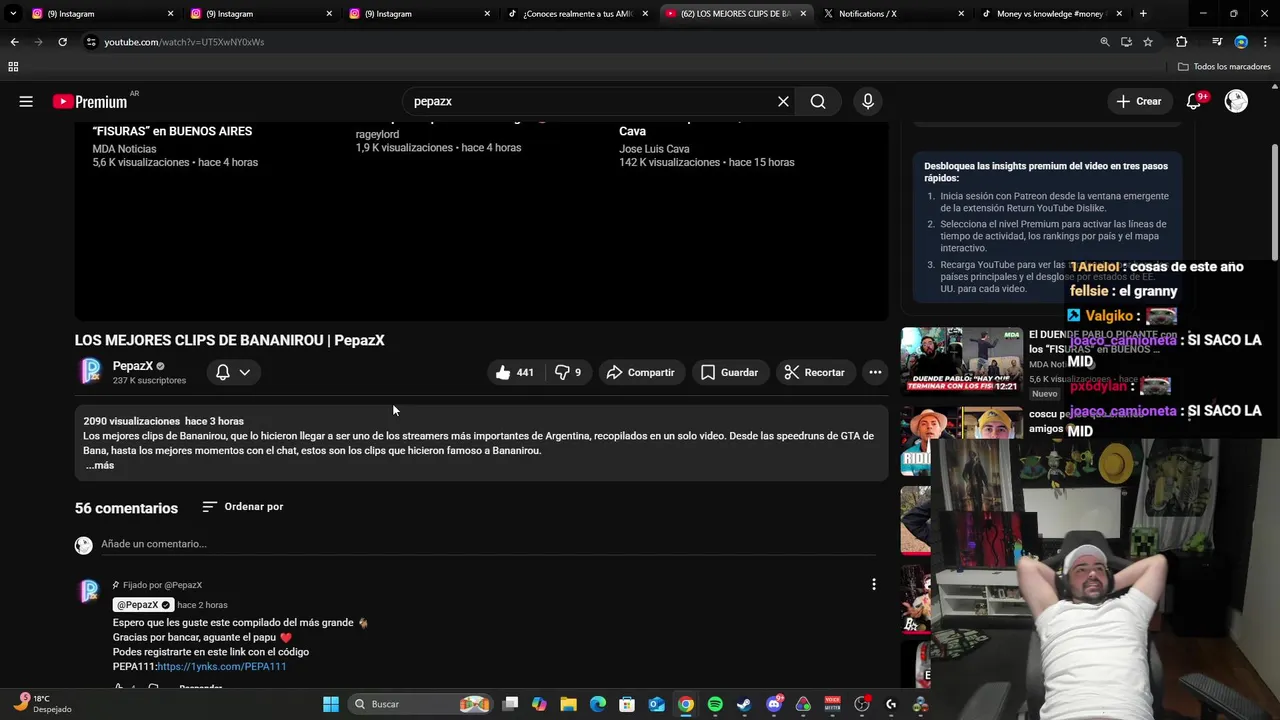Open El DUENDE PABLO PICANTE video thumbnail
This screenshot has height=720, width=1280.
coord(961,361)
